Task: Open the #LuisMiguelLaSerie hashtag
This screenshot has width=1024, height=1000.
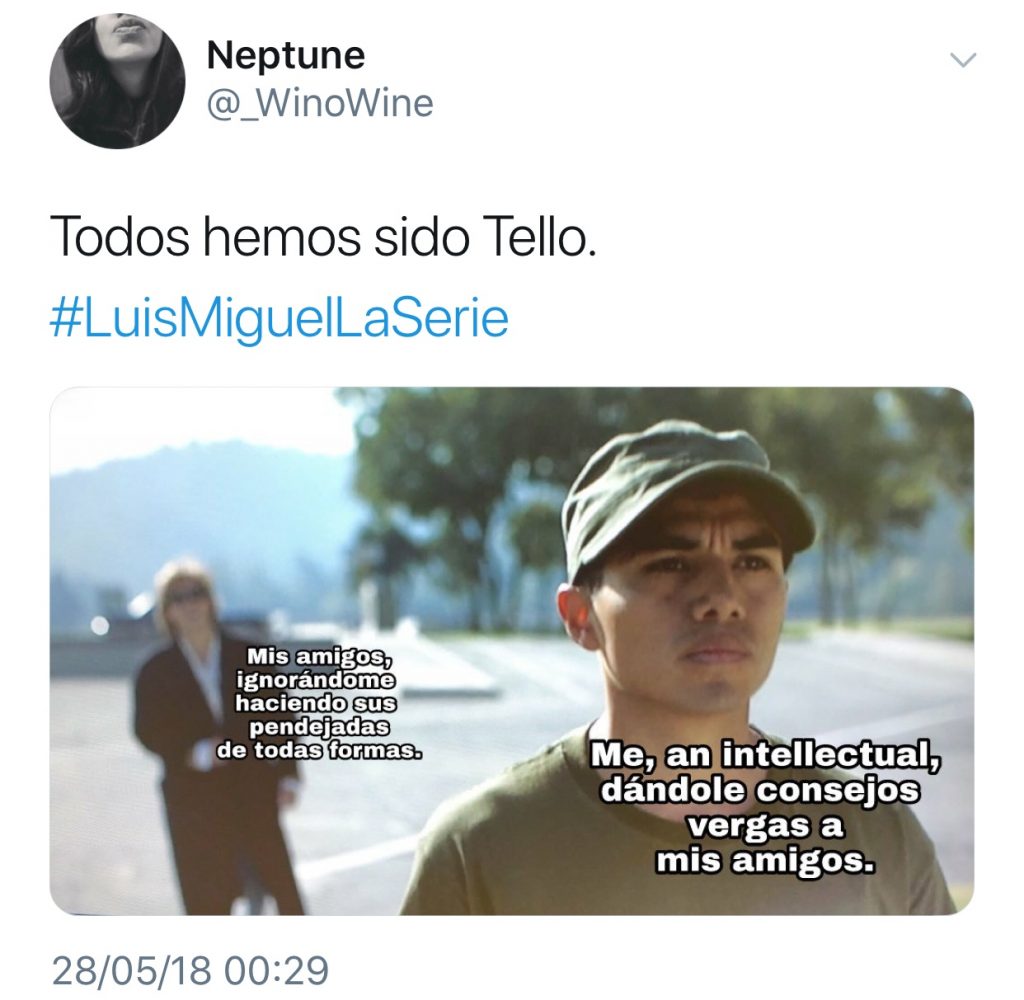Action: (280, 319)
